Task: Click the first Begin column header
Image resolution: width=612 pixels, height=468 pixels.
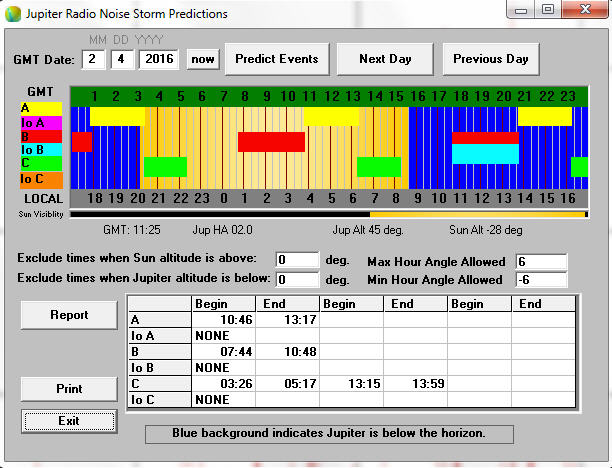Action: pyautogui.click(x=224, y=304)
